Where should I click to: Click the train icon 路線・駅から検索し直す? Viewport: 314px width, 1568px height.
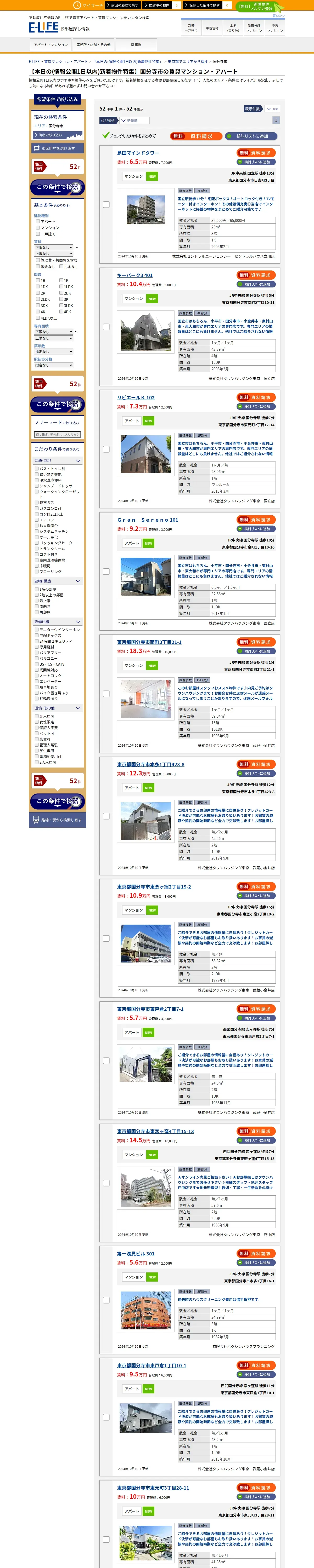[x=58, y=820]
